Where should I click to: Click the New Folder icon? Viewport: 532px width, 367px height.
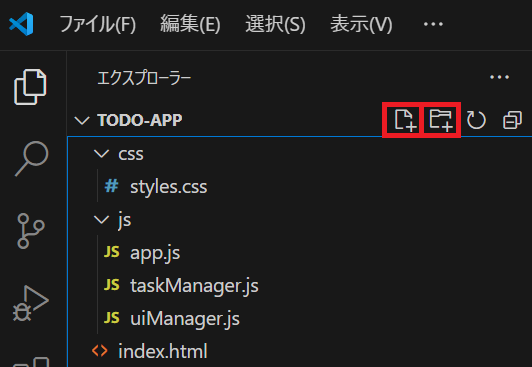click(x=441, y=120)
